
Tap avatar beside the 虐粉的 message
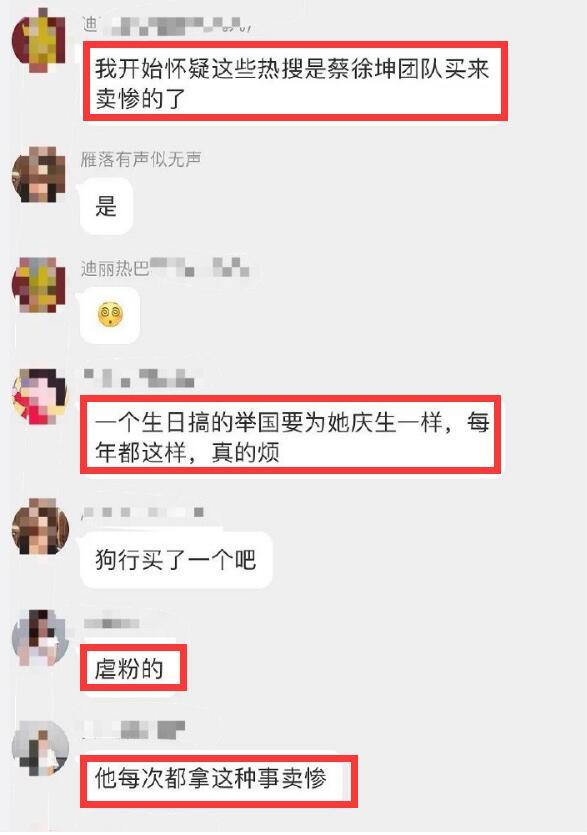click(40, 638)
